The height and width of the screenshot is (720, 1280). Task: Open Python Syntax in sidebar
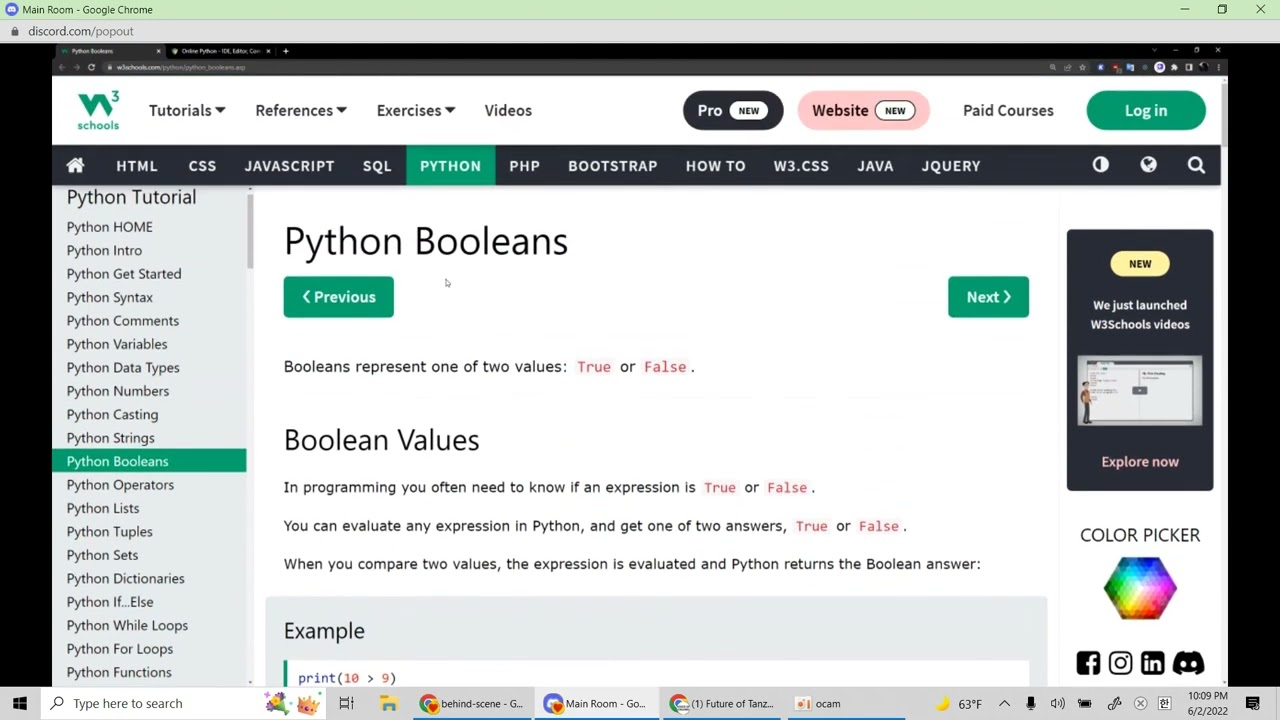pyautogui.click(x=110, y=297)
